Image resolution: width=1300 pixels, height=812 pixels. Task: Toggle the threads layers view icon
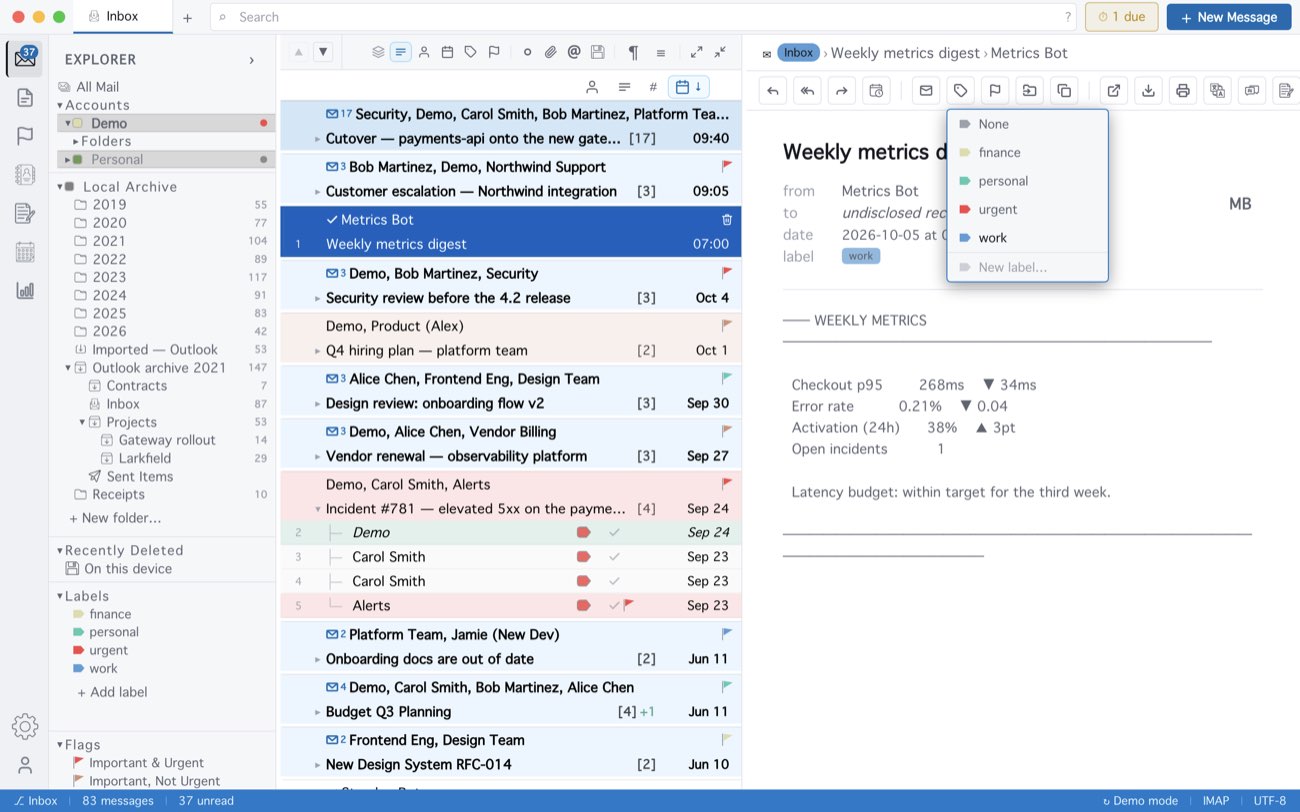pos(378,52)
